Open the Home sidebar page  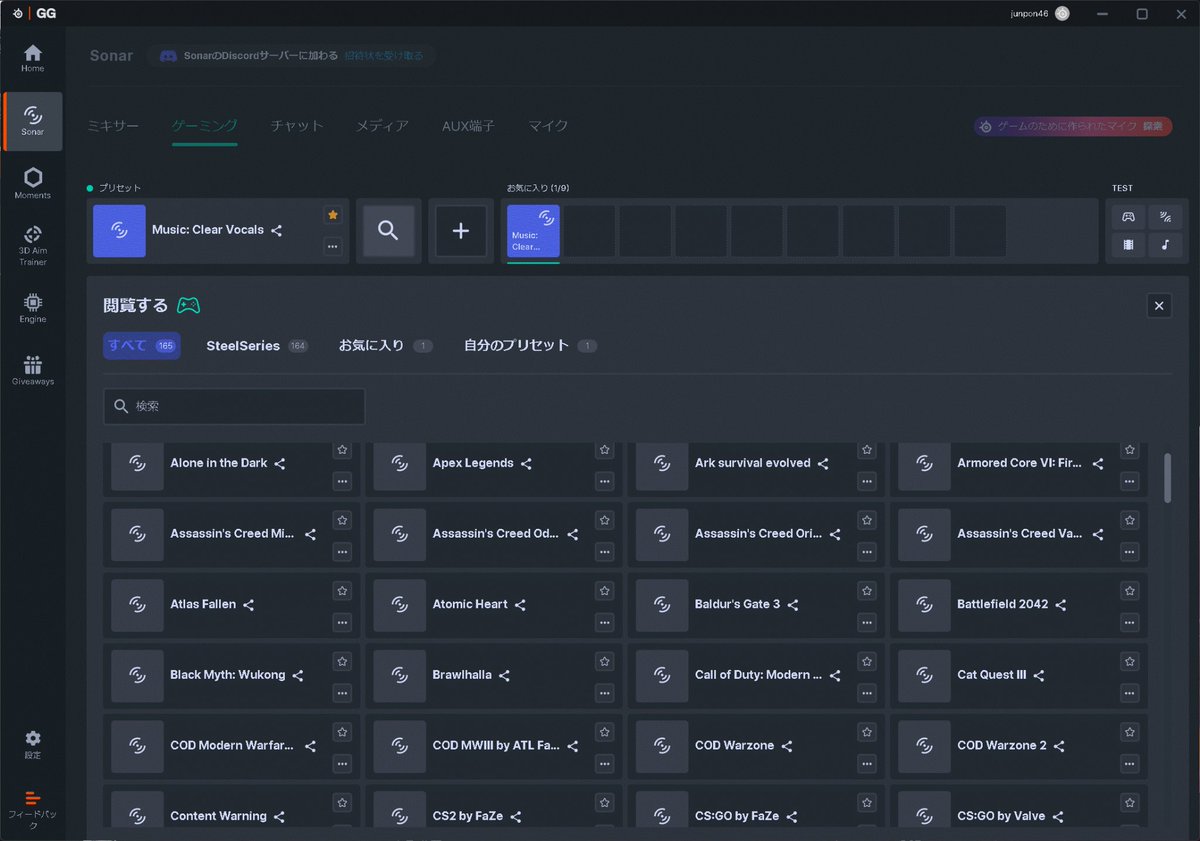33,58
